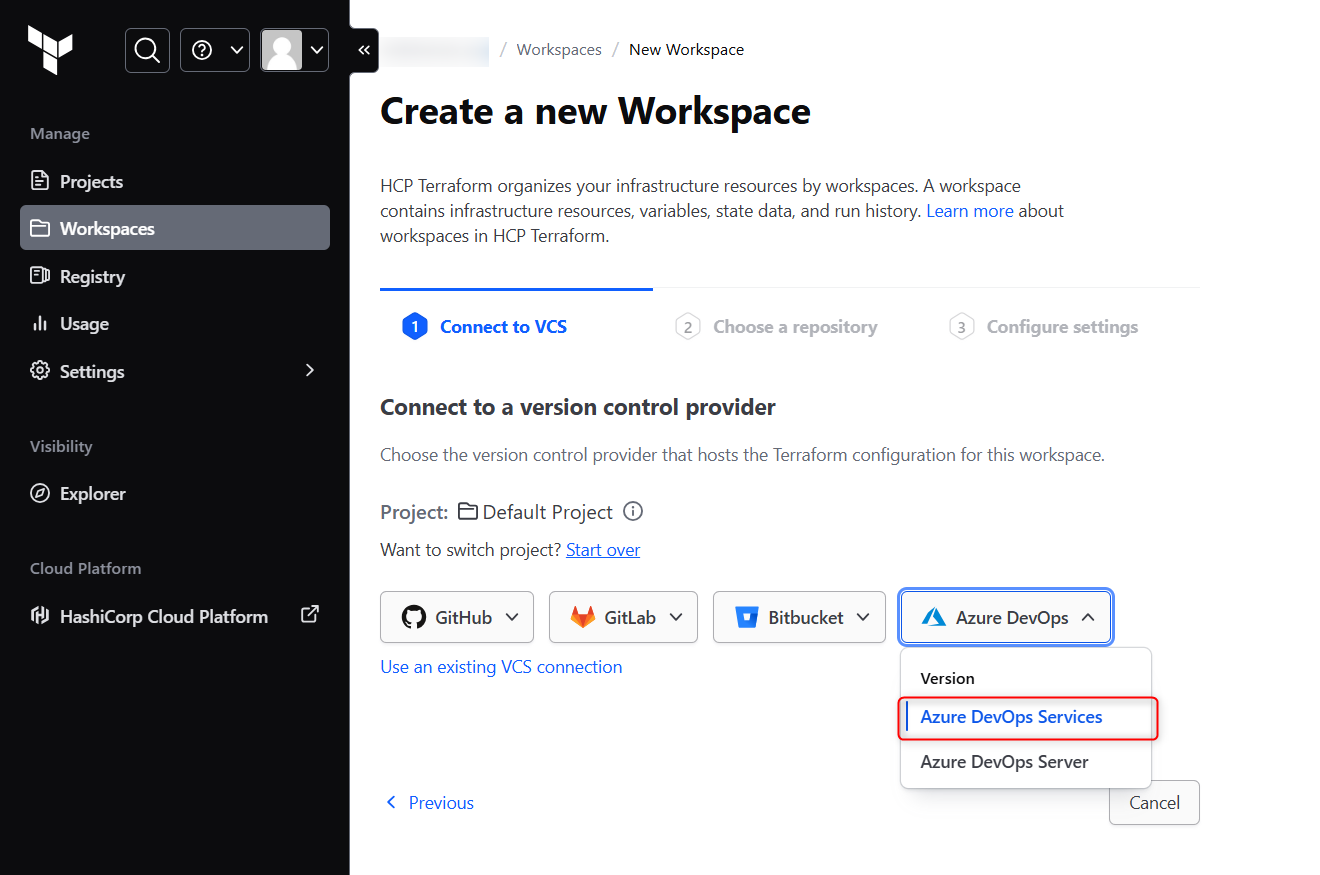This screenshot has width=1320, height=875.
Task: Click the step 1 hexagon badge
Action: 414,327
